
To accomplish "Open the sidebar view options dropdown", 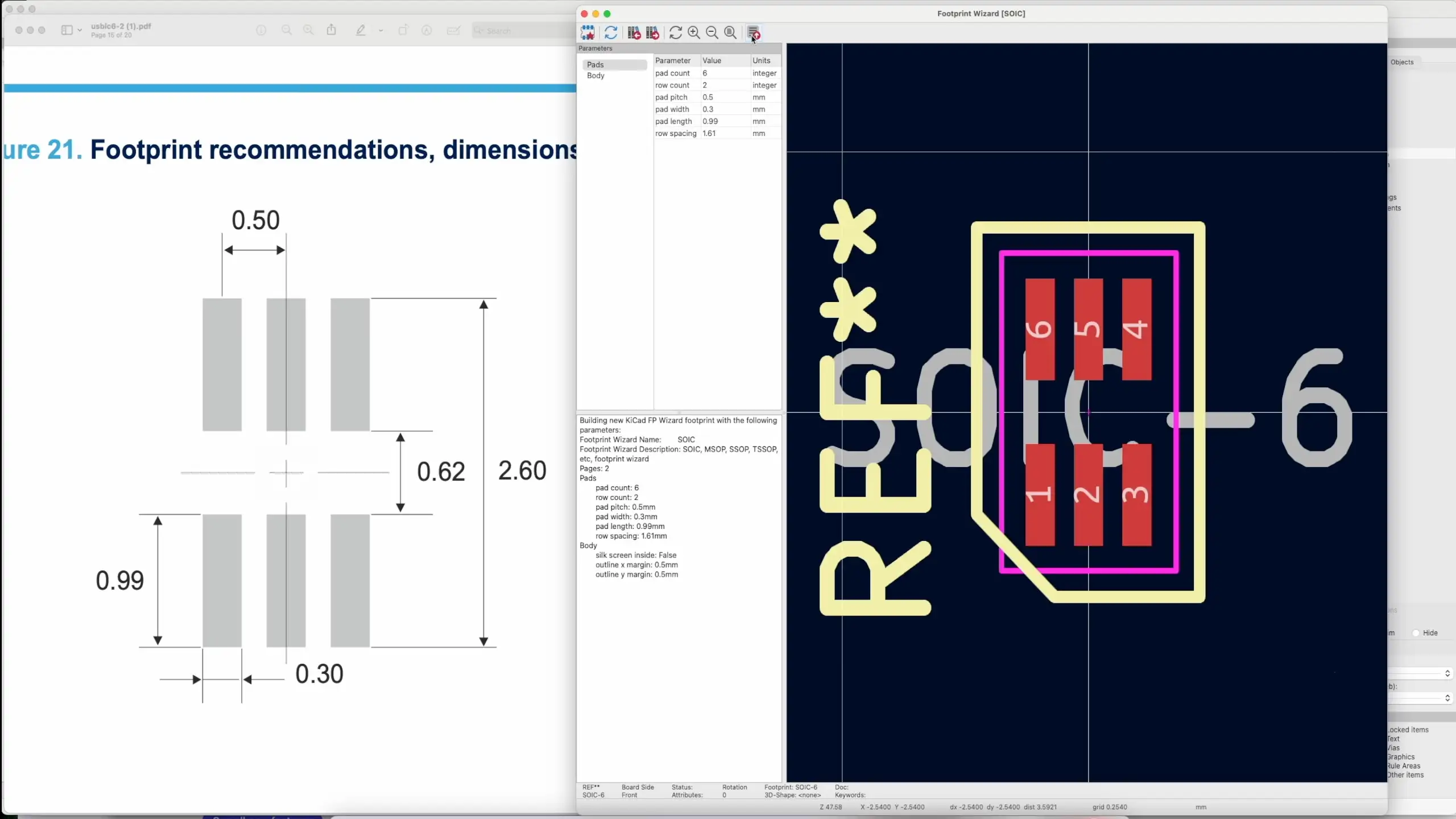I will [x=79, y=30].
